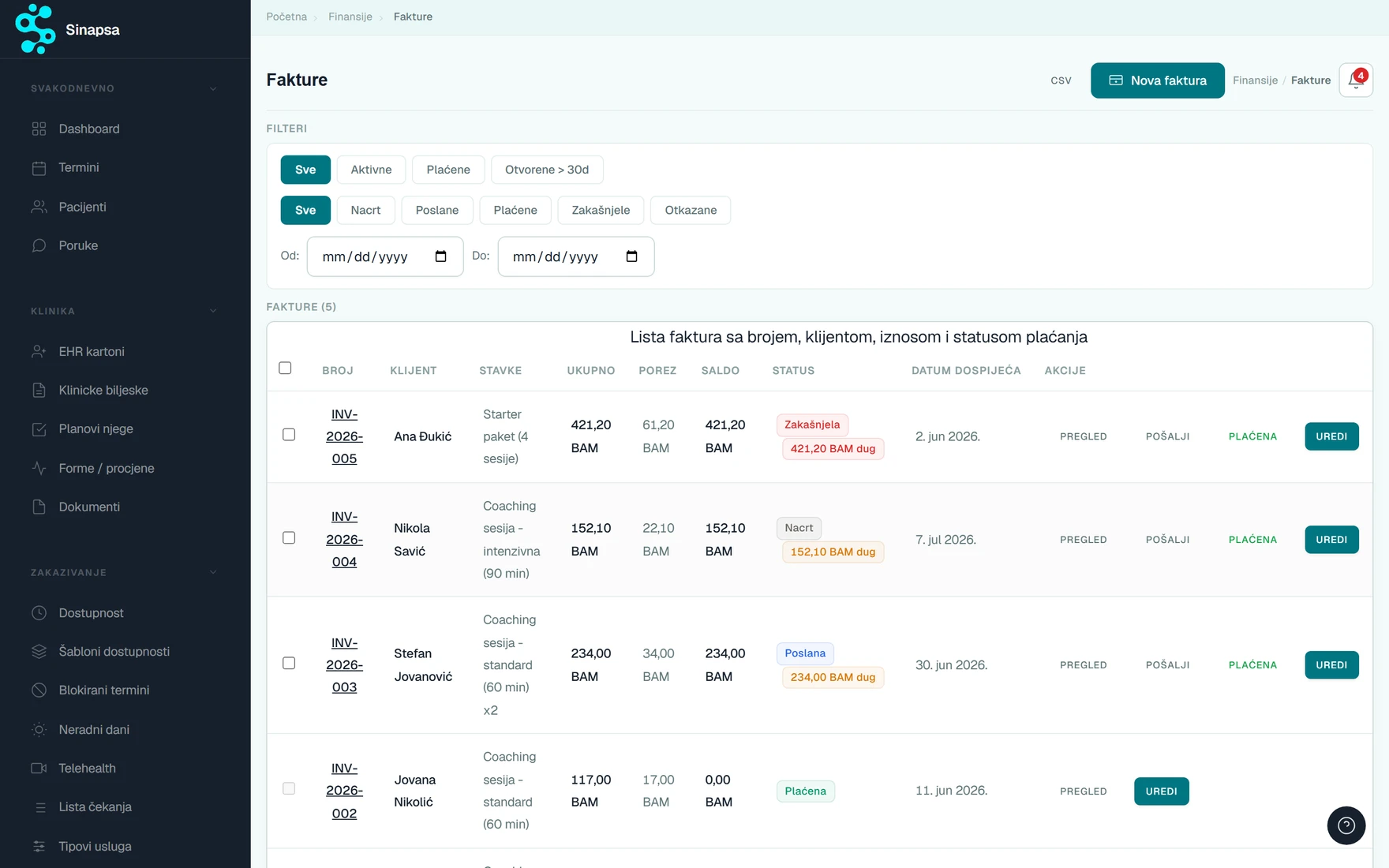This screenshot has height=868, width=1389.
Task: Click the Zakašnjela status badge
Action: coord(812,425)
